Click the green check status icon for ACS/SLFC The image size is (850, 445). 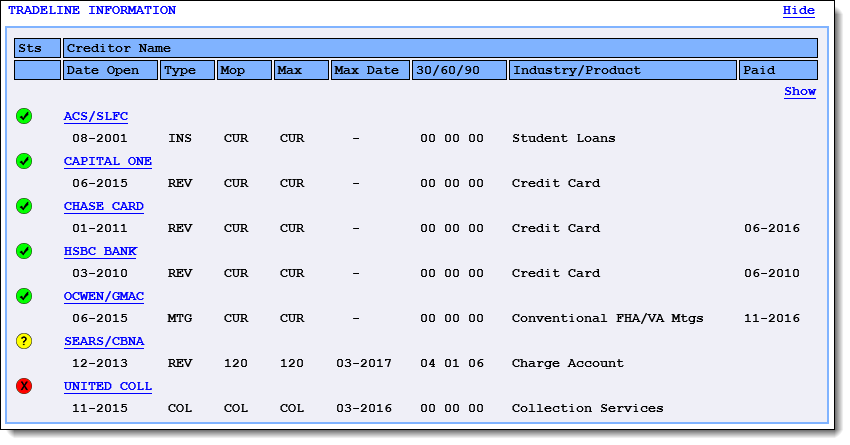(24, 116)
